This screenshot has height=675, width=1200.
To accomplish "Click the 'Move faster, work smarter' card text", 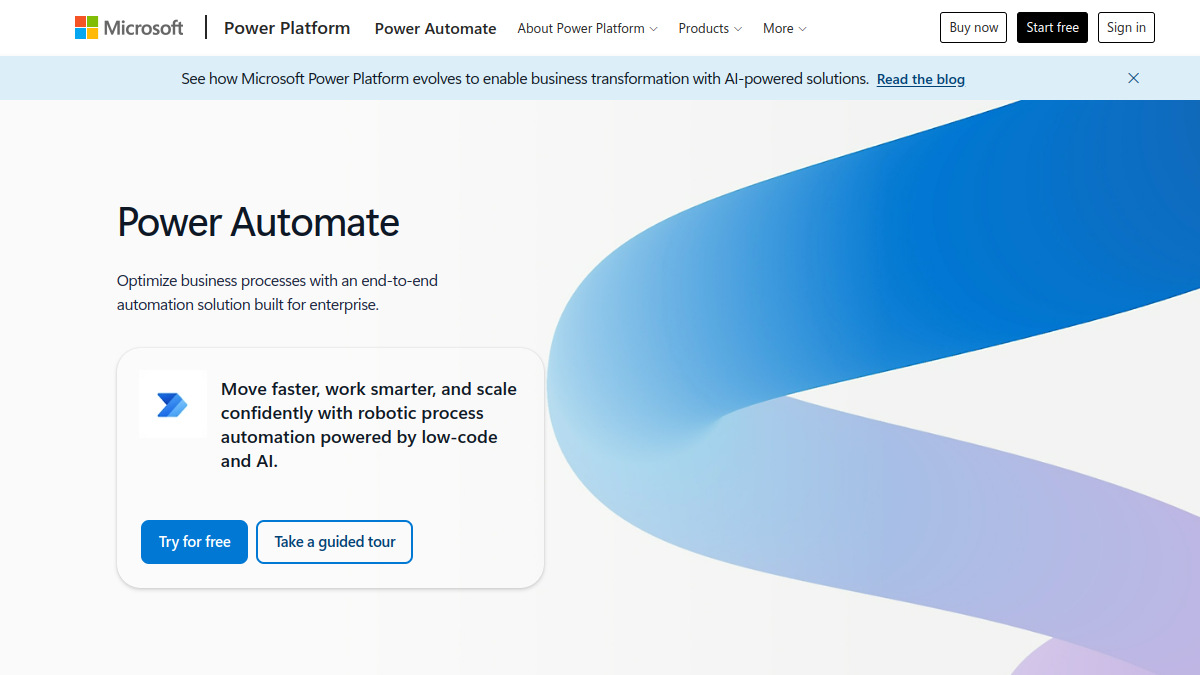I will [369, 425].
